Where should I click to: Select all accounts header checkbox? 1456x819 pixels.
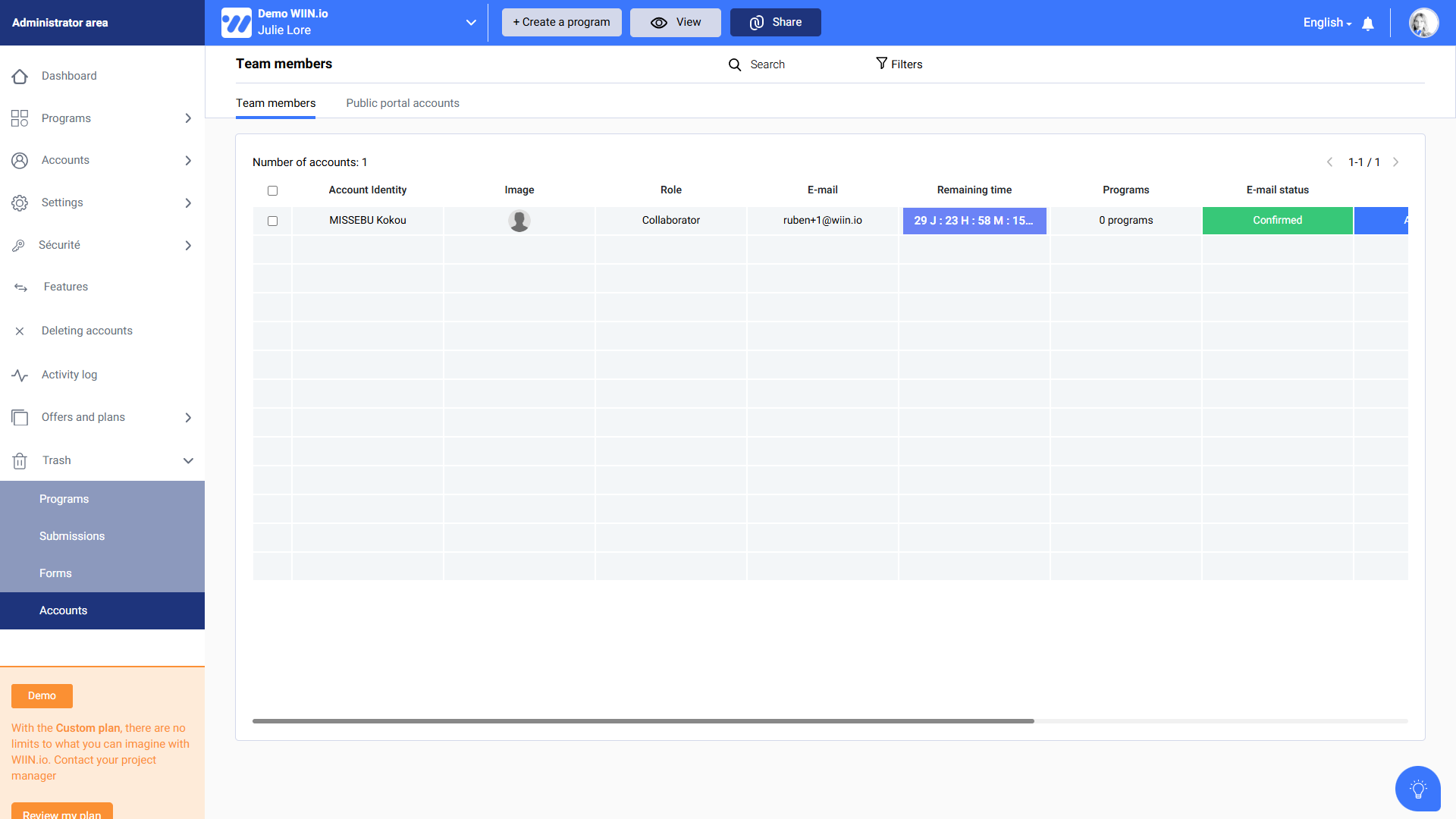coord(272,191)
